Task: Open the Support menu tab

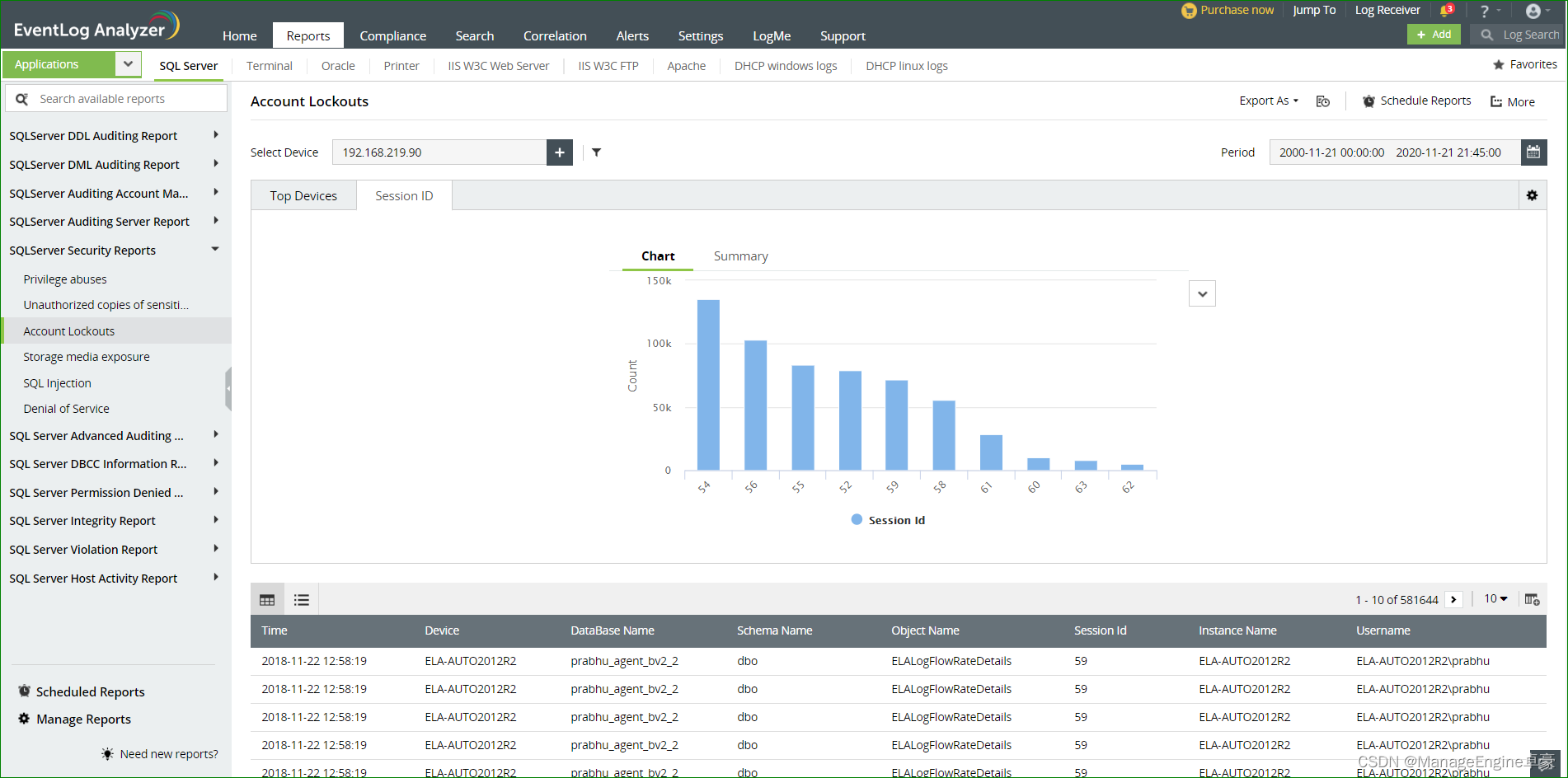Action: (x=843, y=35)
